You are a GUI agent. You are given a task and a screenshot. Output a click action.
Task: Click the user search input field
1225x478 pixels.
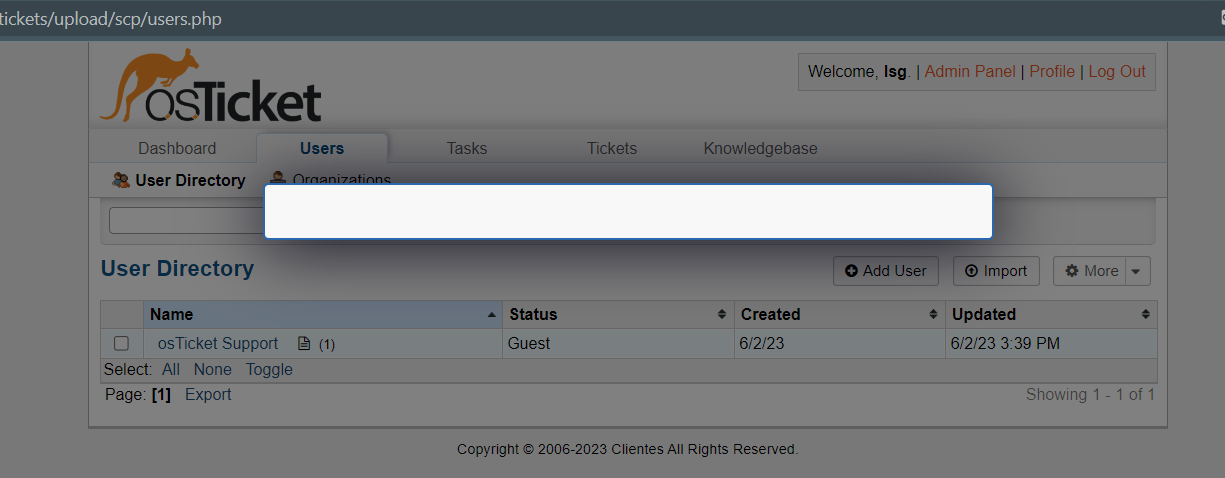coord(186,220)
